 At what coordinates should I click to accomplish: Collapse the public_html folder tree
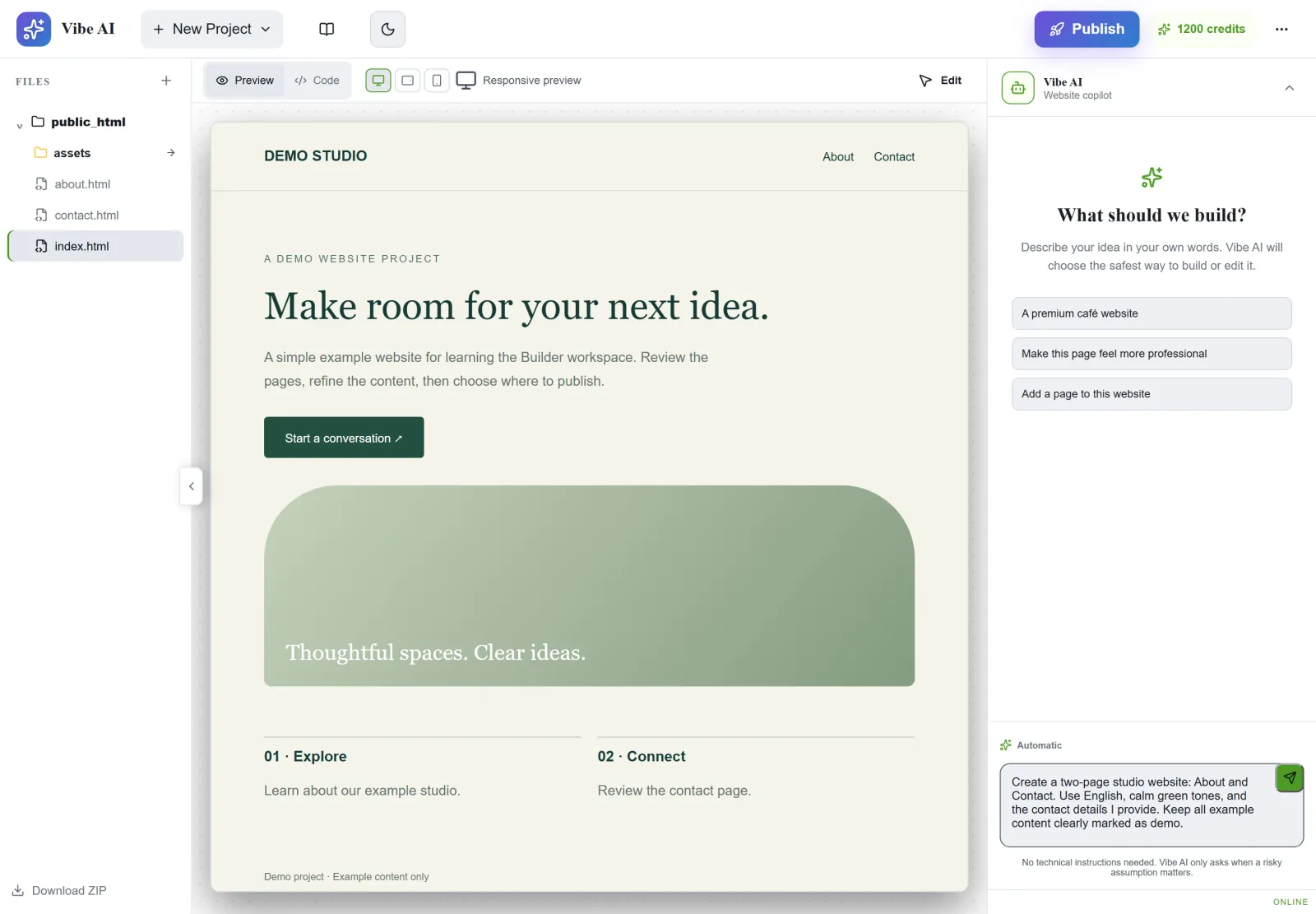[20, 125]
